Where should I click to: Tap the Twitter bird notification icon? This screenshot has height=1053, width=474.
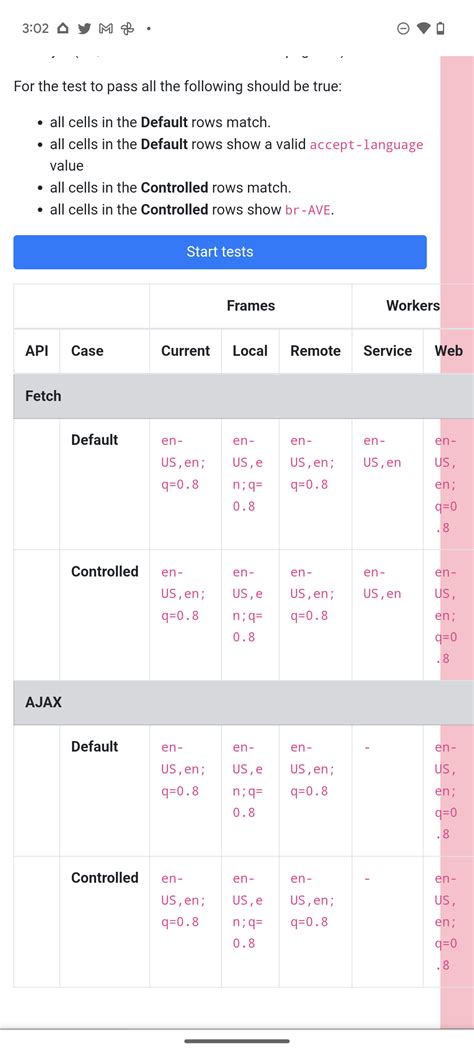coord(84,28)
